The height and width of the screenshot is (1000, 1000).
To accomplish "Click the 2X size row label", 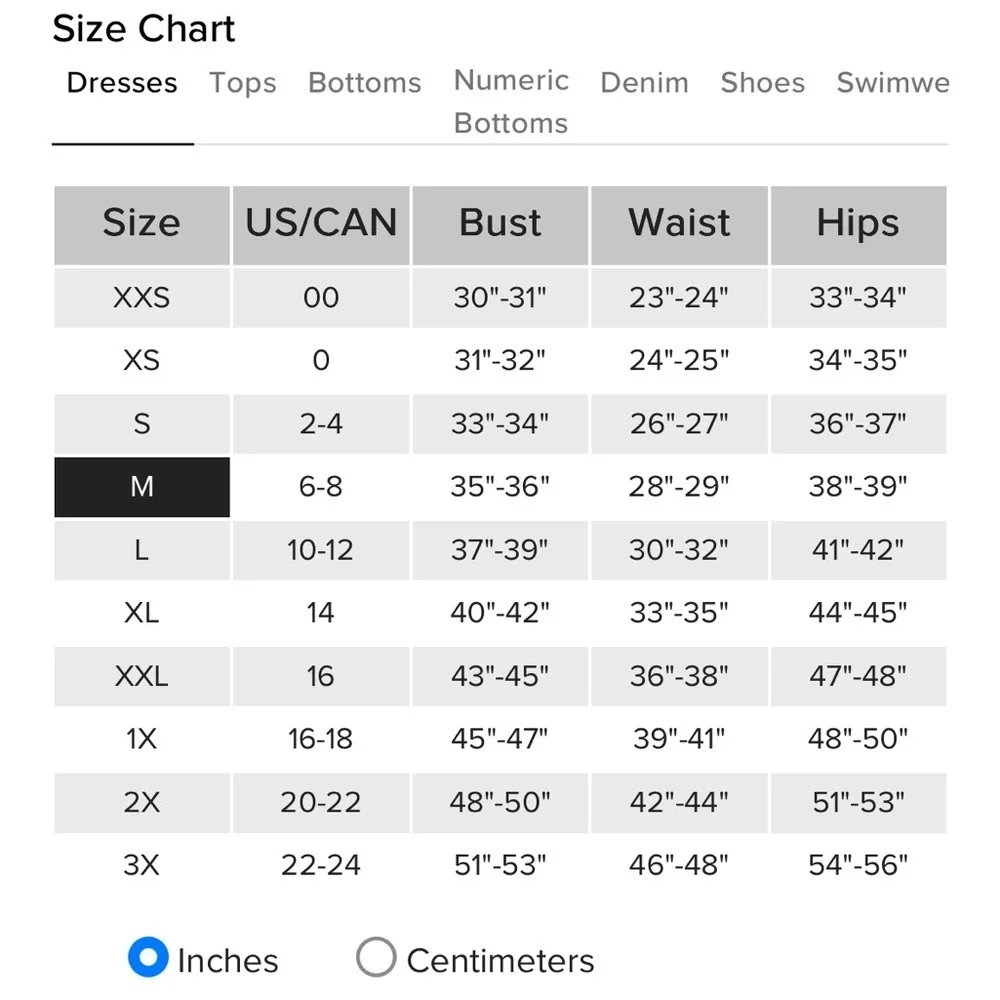I will pos(142,802).
